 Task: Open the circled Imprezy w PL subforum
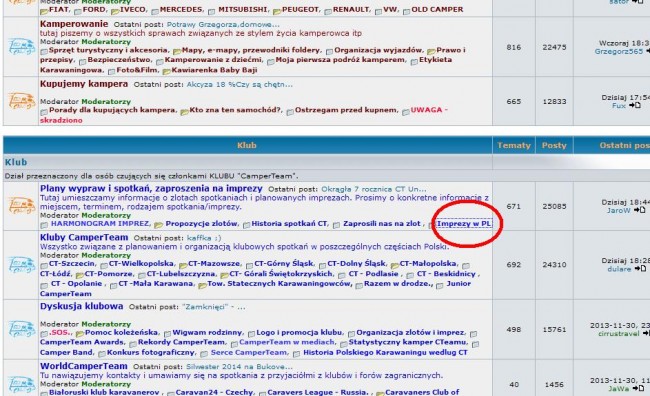[x=464, y=224]
